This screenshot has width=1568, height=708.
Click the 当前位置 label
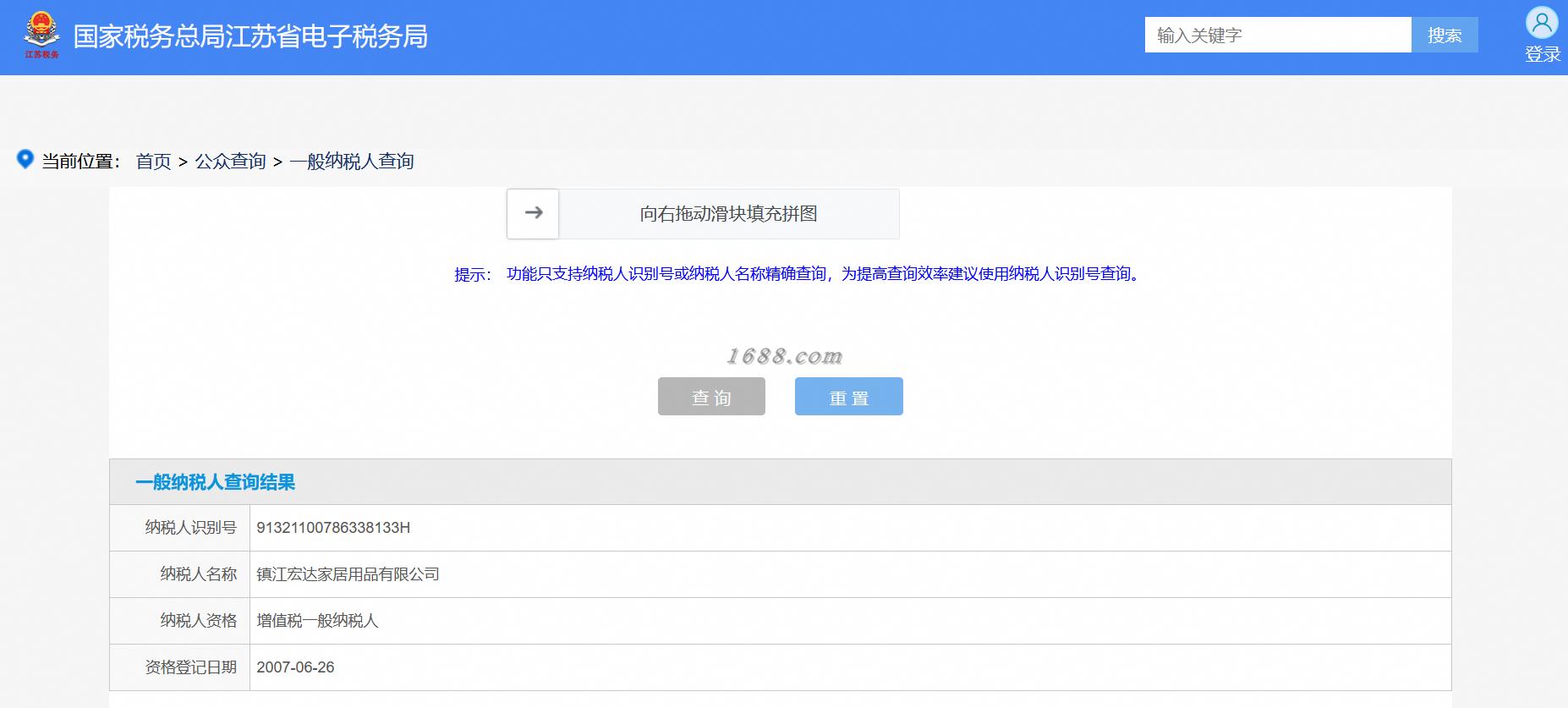click(81, 161)
